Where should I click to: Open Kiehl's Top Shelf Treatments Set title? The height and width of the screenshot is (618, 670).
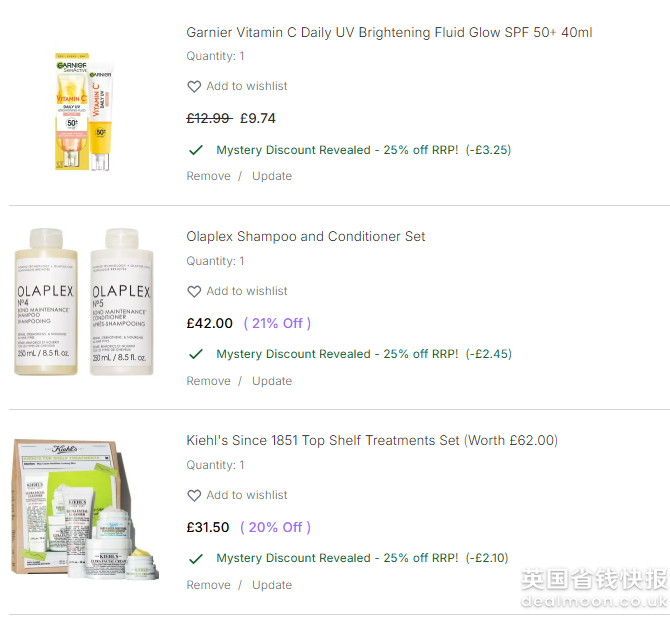coord(372,440)
